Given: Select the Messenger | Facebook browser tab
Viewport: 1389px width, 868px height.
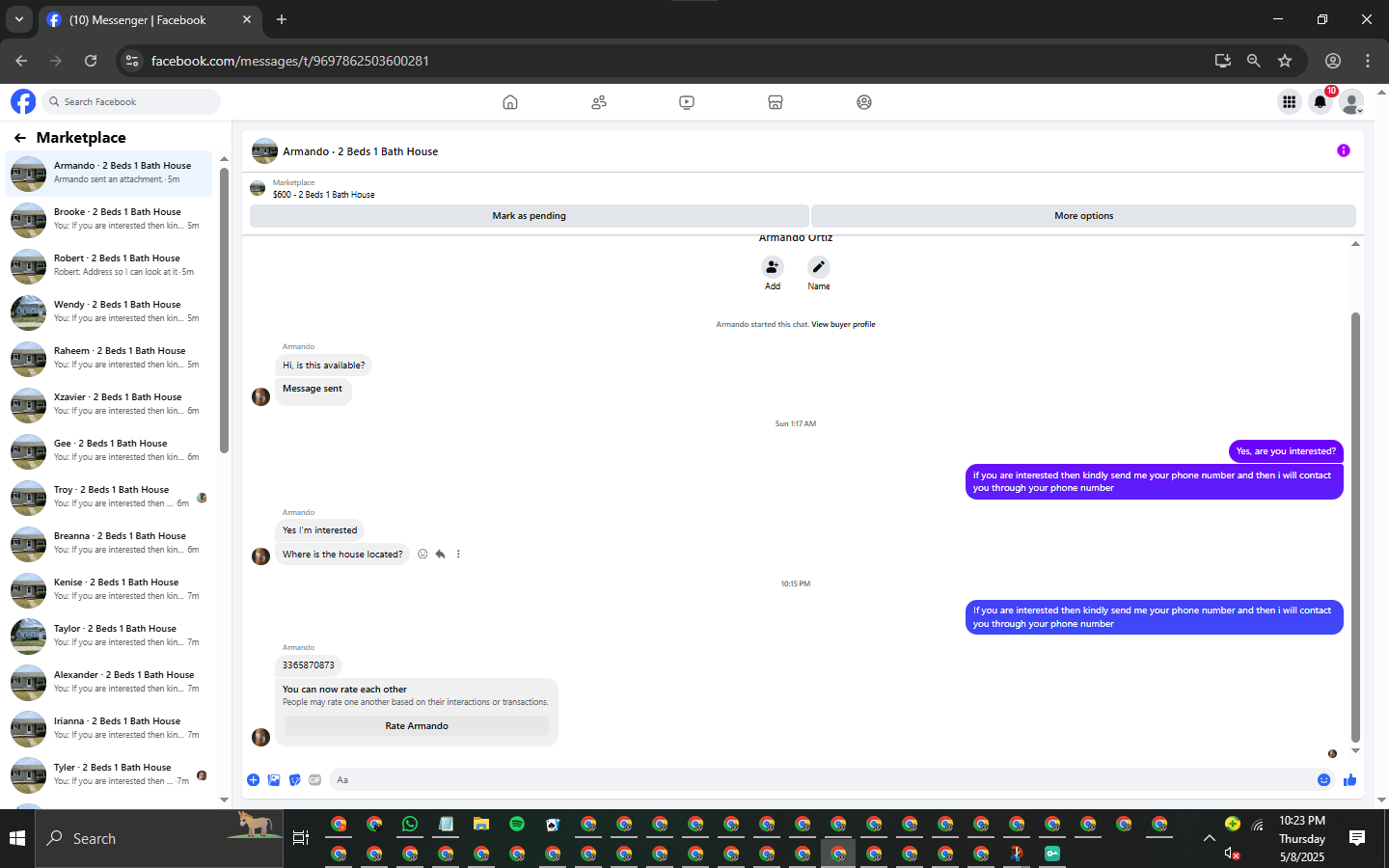Looking at the screenshot, I should [150, 19].
